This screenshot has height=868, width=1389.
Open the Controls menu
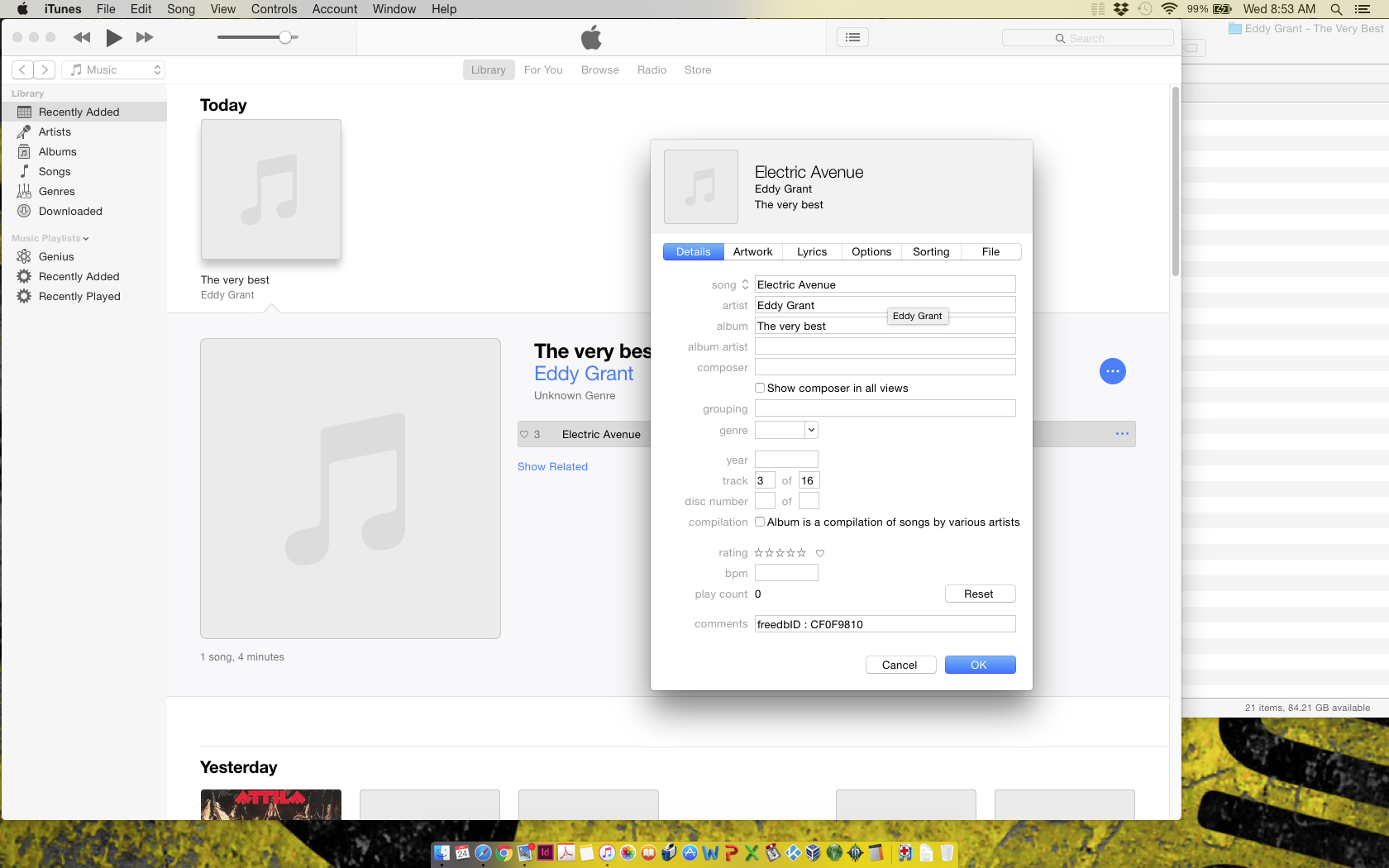tap(274, 9)
